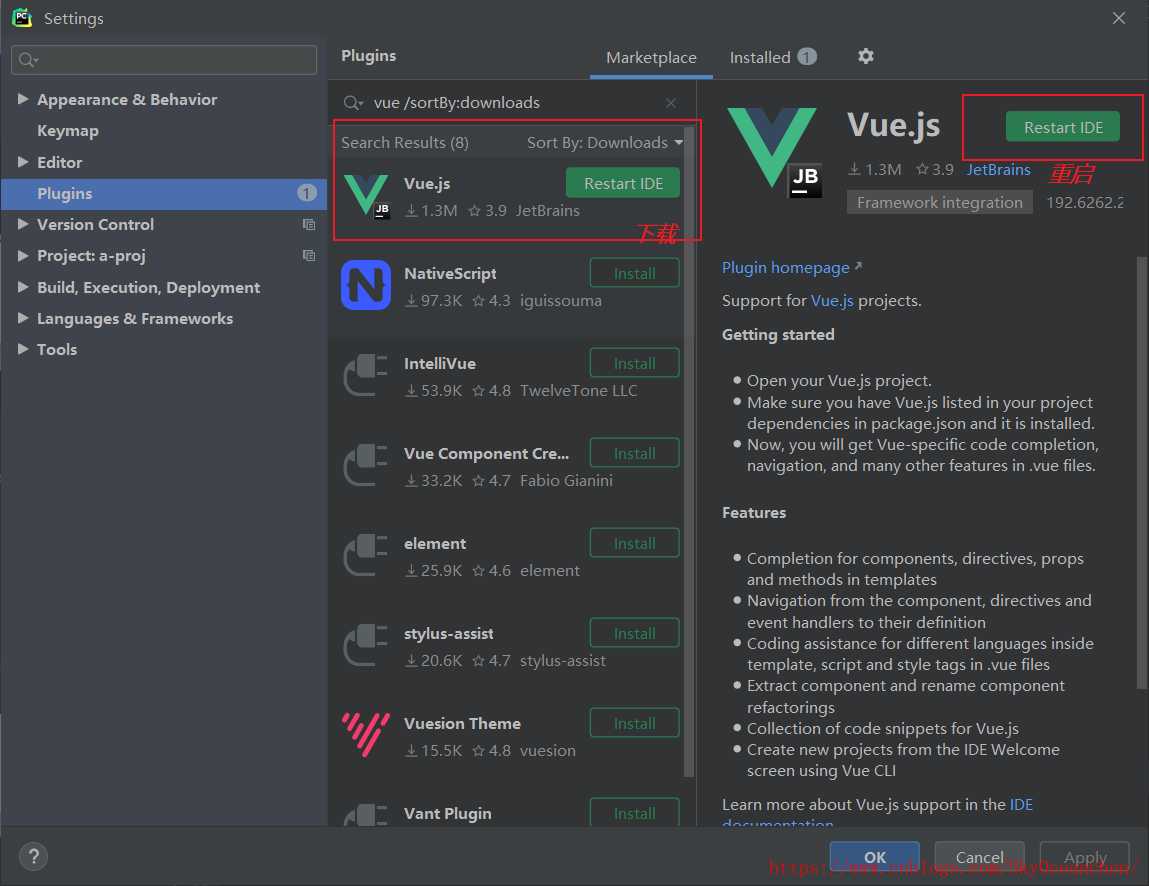Select the Vuesion Theme plugin title
Screen dimensions: 1149x886
point(462,723)
